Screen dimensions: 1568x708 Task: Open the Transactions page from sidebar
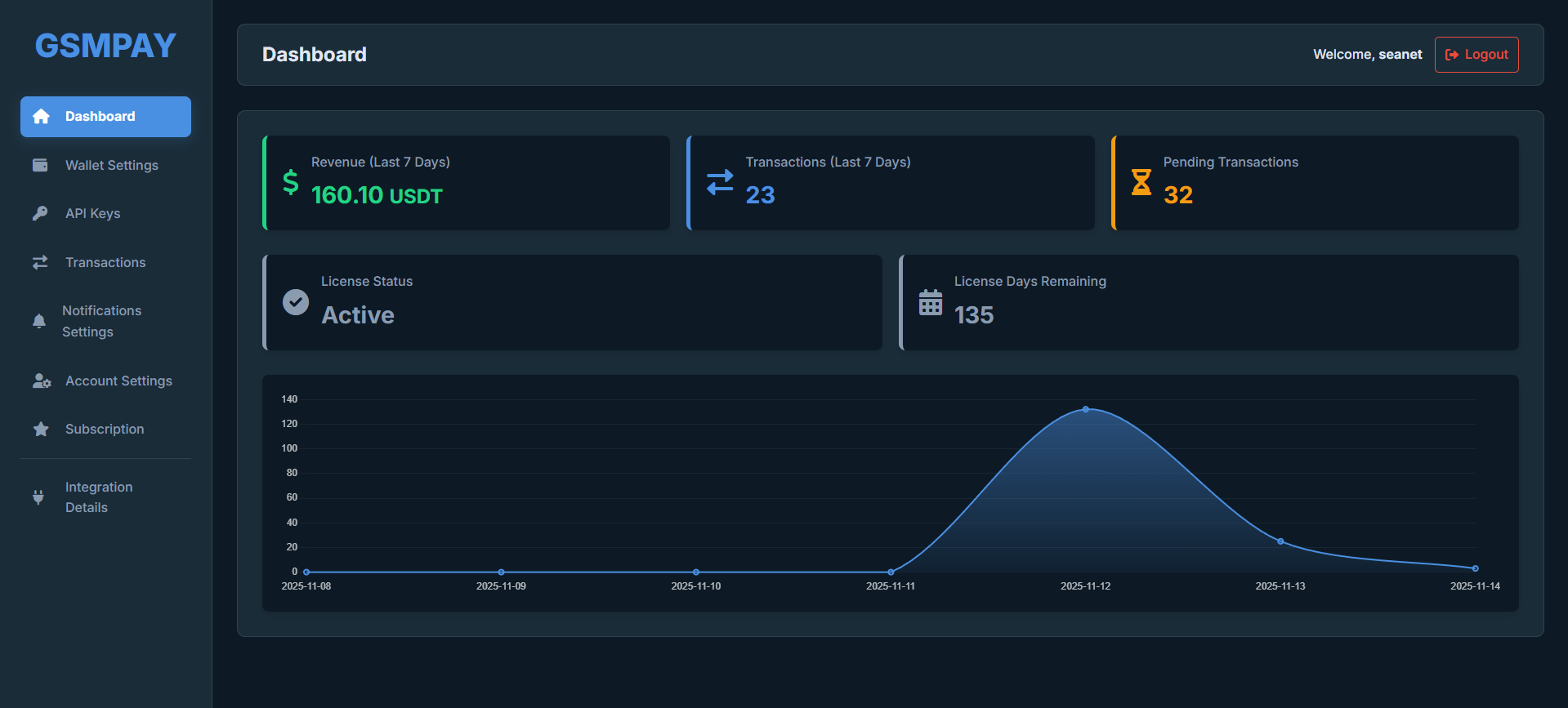click(105, 262)
